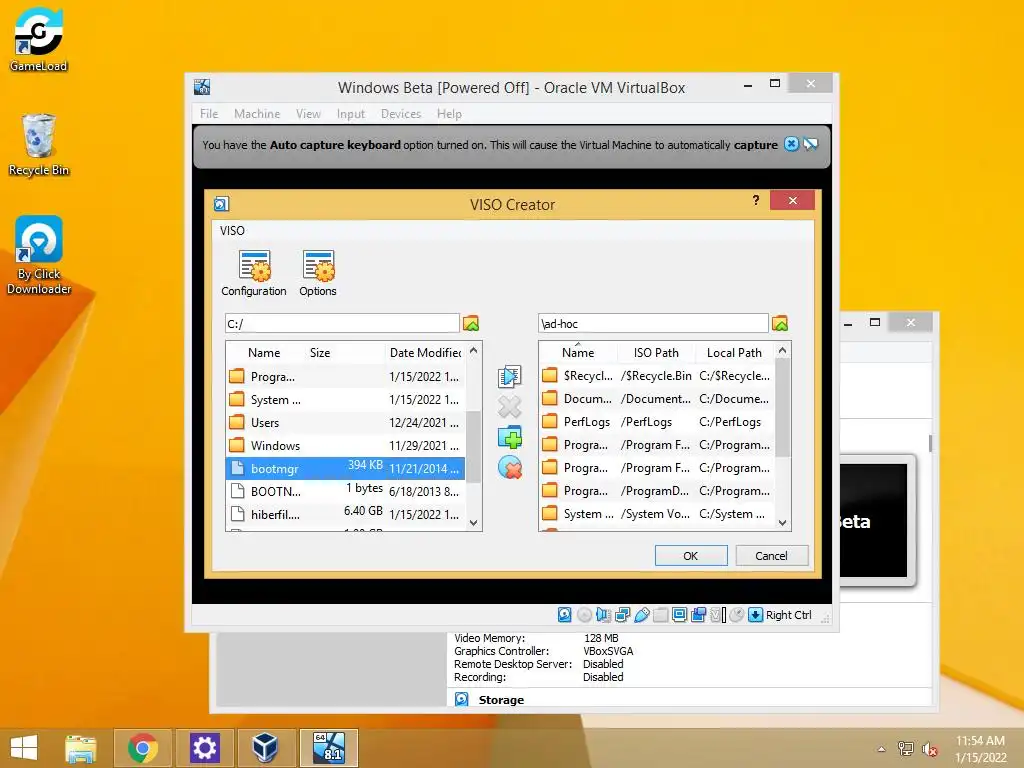The height and width of the screenshot is (768, 1024).
Task: Click the CPU virtualization status bar icon
Action: [718, 615]
